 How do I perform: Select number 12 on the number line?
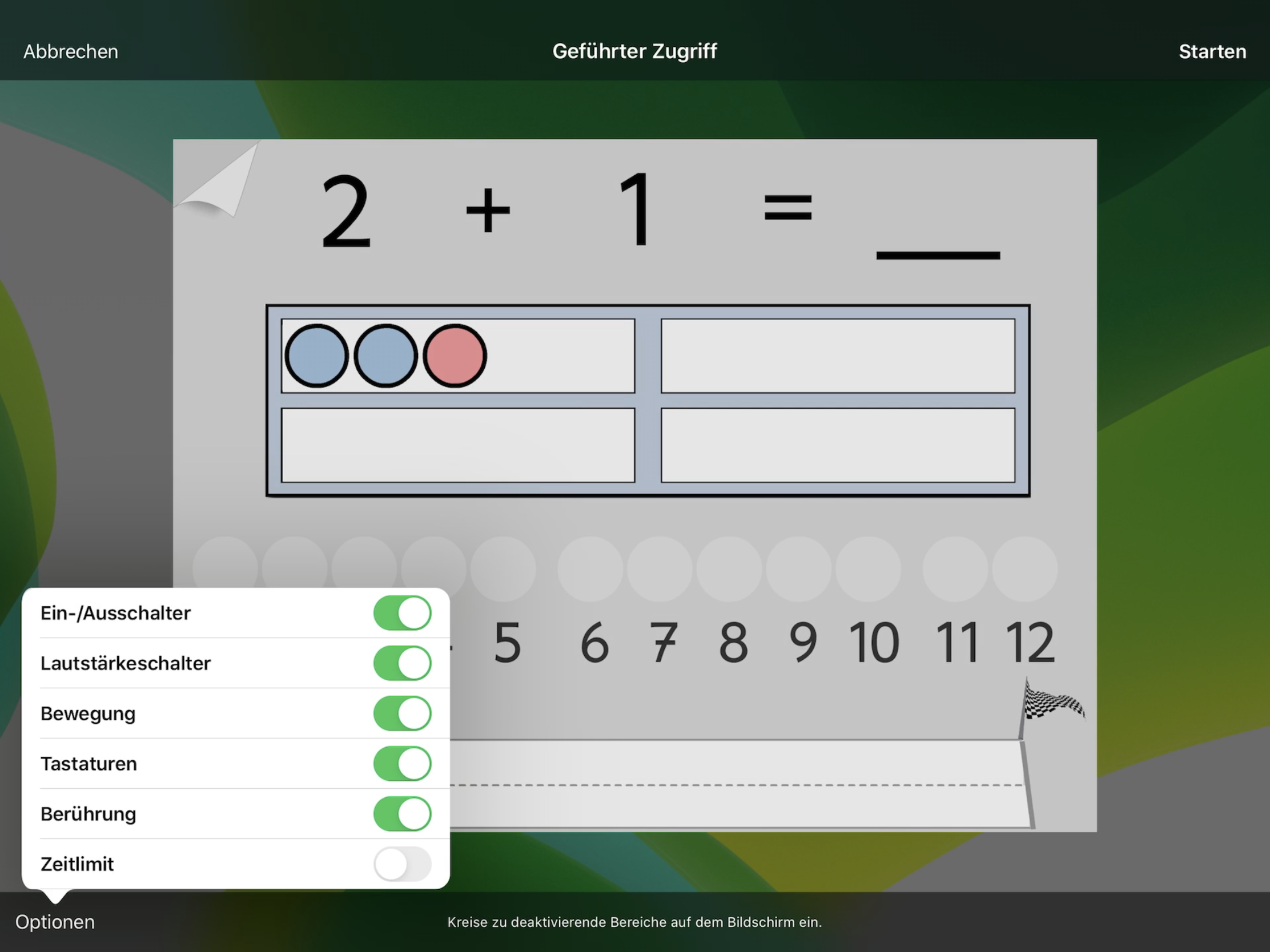(1030, 643)
